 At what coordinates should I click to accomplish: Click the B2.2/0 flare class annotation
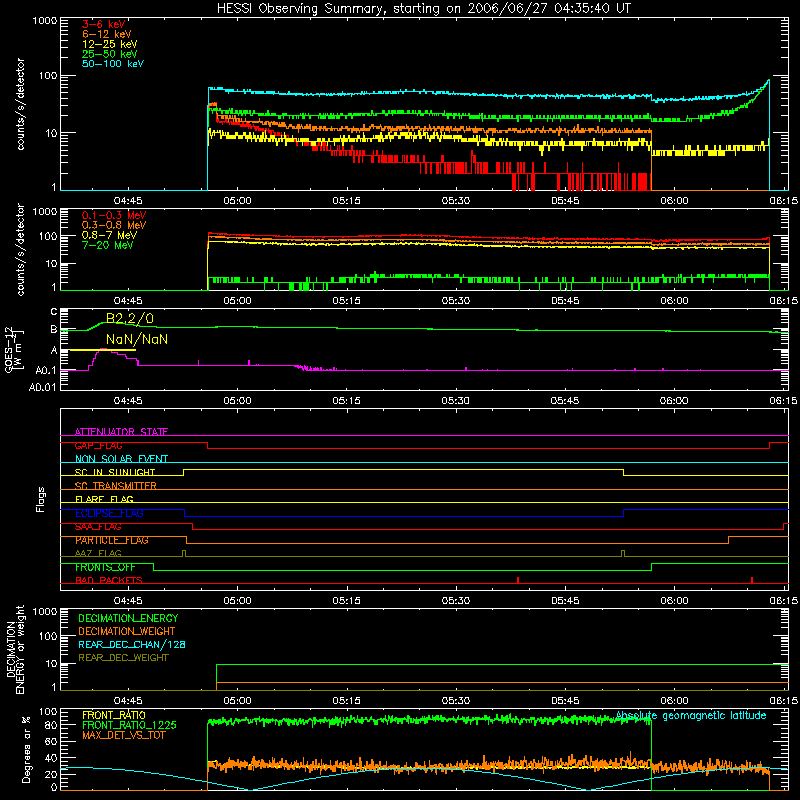[130, 318]
